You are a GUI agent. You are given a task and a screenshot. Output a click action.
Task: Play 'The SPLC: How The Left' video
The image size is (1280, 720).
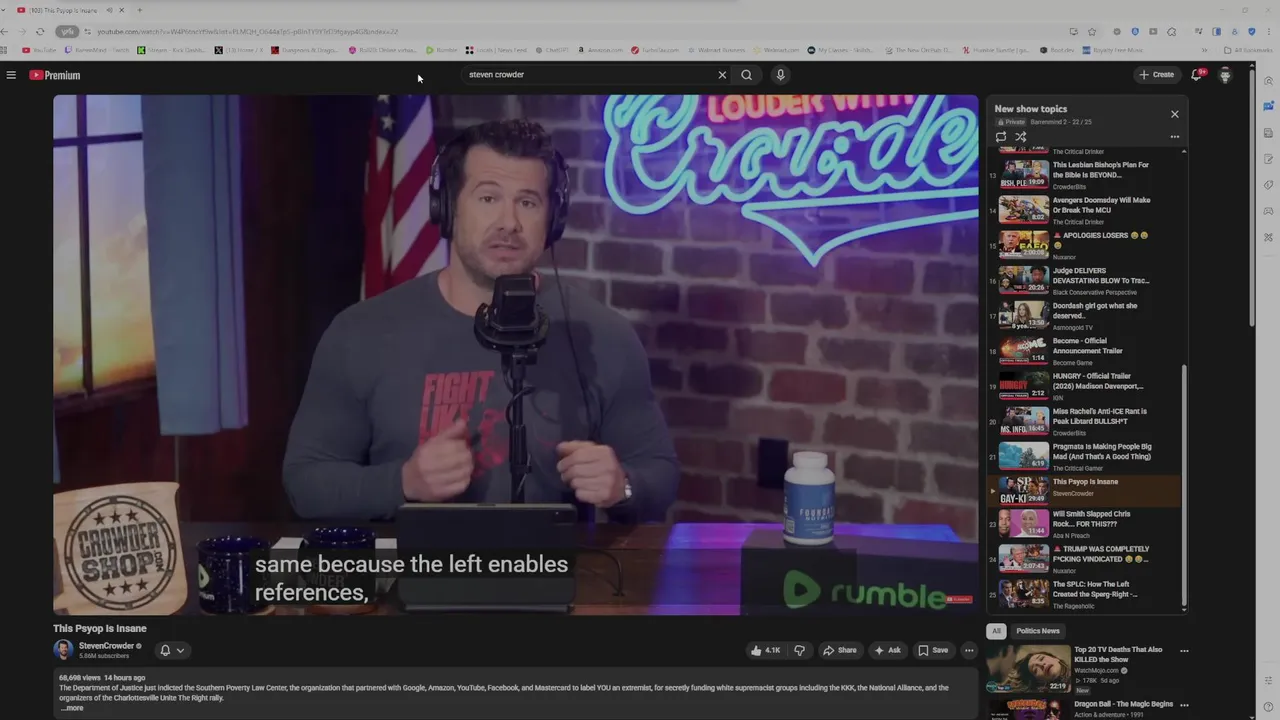point(1085,594)
